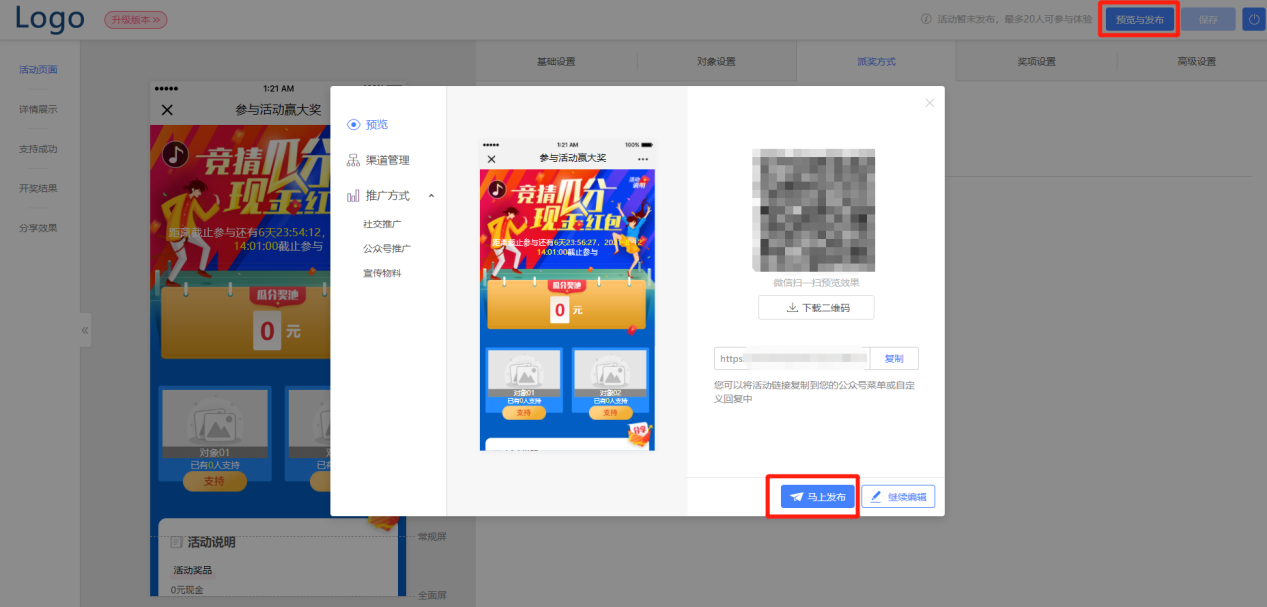The width and height of the screenshot is (1267, 607).
Task: Collapse the 推广方式 section chevron
Action: [431, 197]
